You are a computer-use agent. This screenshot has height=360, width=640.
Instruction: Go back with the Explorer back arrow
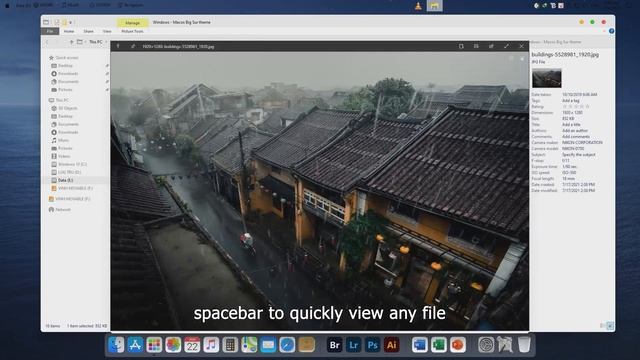coord(47,42)
